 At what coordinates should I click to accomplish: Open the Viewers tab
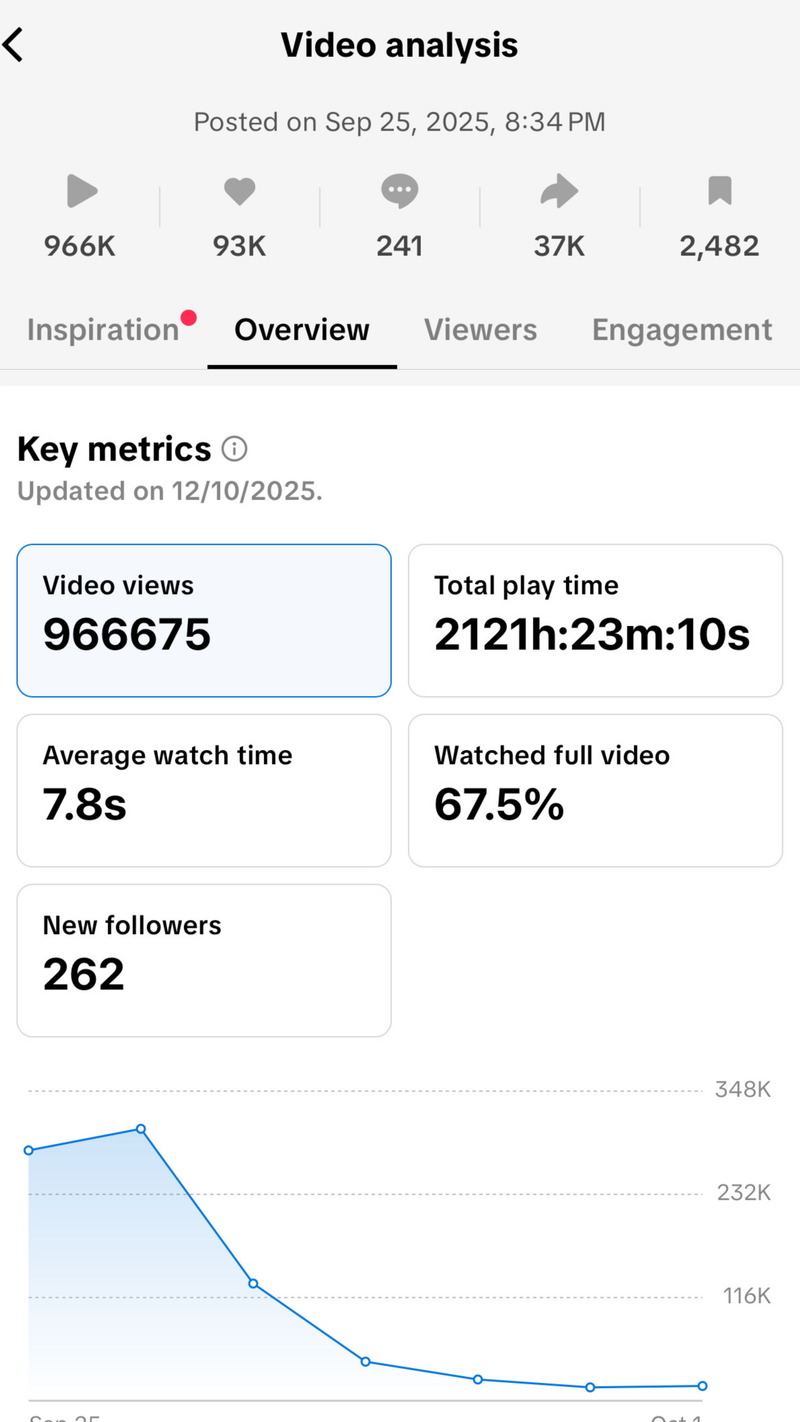480,330
